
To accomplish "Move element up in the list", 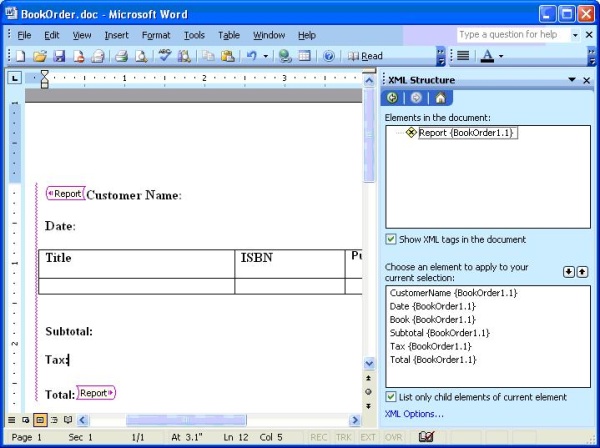I will tap(582, 272).
